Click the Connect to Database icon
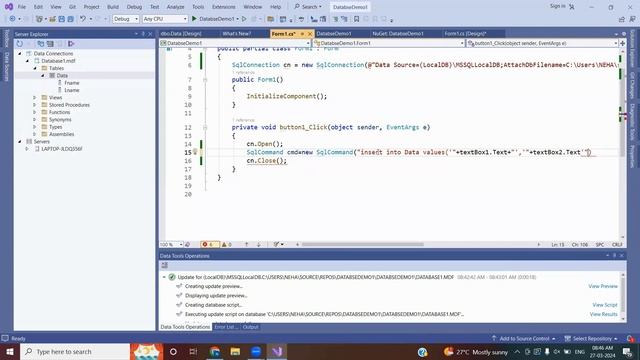The image size is (640, 360). tap(40, 44)
